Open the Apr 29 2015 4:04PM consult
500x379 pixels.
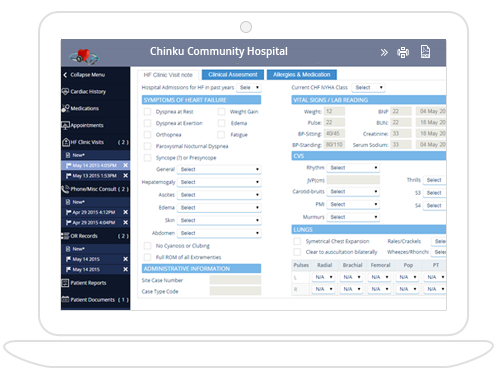(x=94, y=222)
